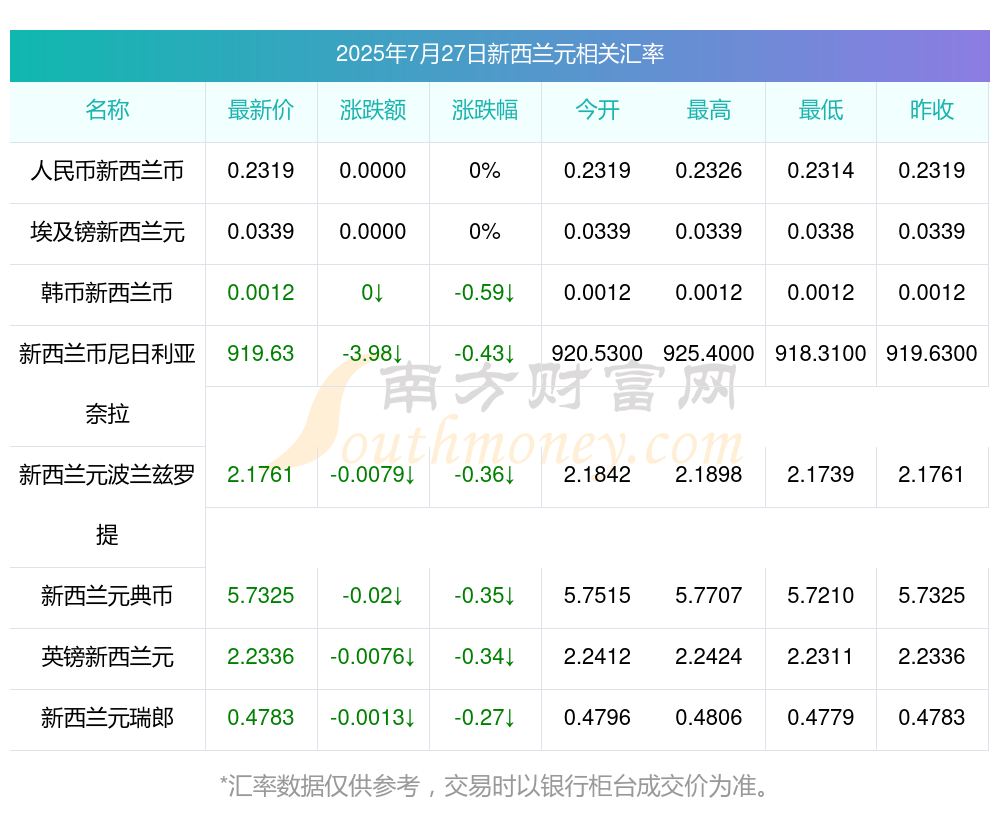Click the green 0.4783 latest price

[261, 717]
